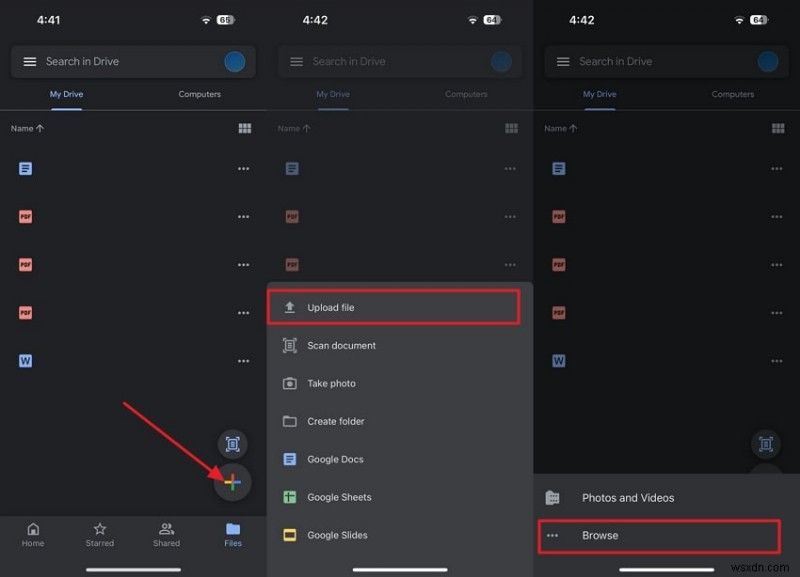
Task: Toggle Name sort order in right screen
Action: tap(561, 129)
